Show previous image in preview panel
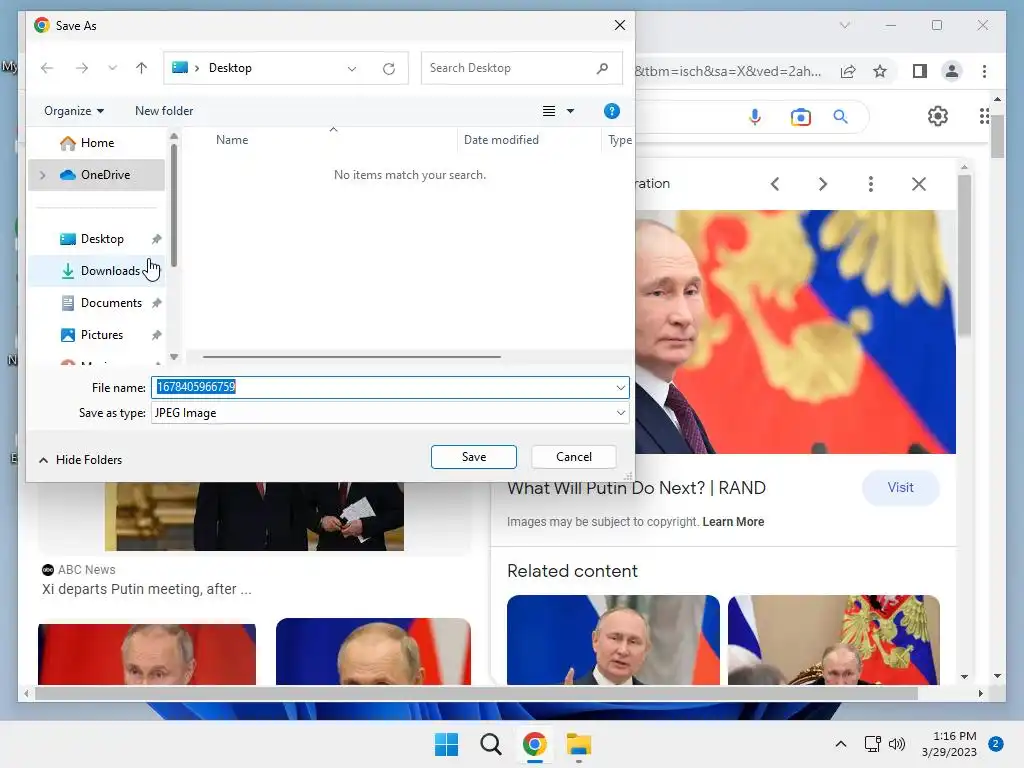 [775, 184]
